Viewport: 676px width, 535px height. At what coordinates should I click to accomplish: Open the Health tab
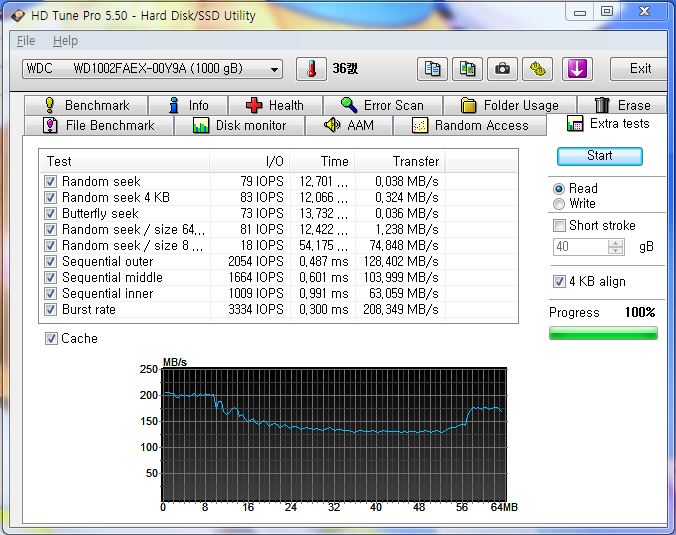tap(275, 105)
